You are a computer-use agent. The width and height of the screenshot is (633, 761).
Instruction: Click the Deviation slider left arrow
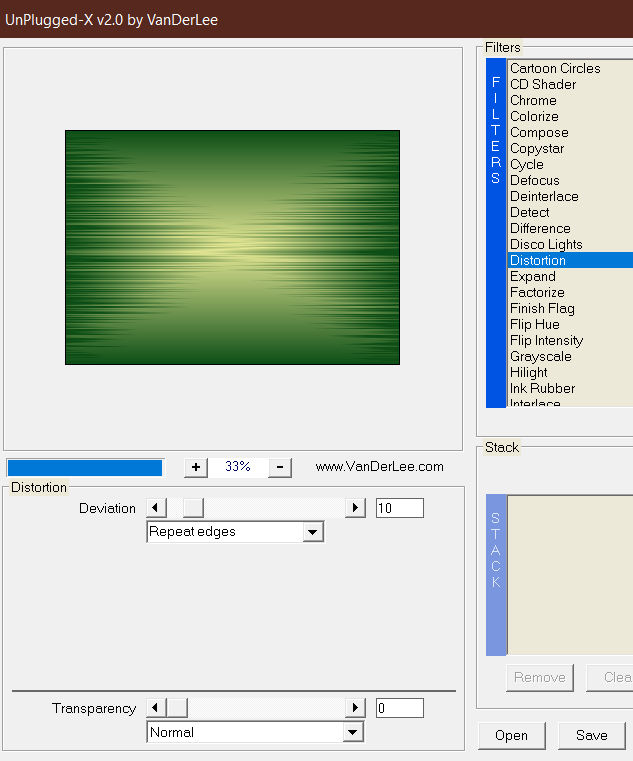(156, 508)
